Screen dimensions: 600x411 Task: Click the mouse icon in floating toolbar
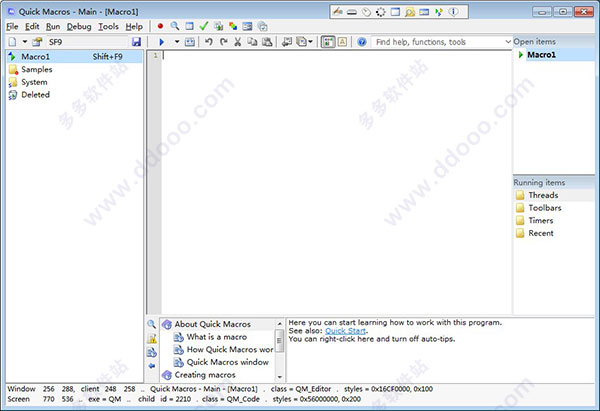[366, 12]
